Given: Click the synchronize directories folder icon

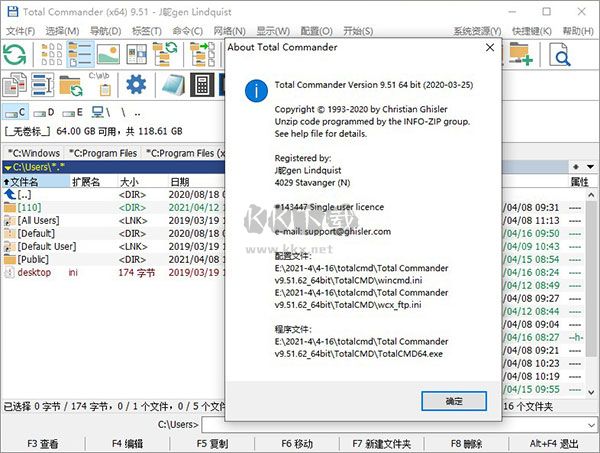Looking at the screenshot, I should pyautogui.click(x=71, y=85).
